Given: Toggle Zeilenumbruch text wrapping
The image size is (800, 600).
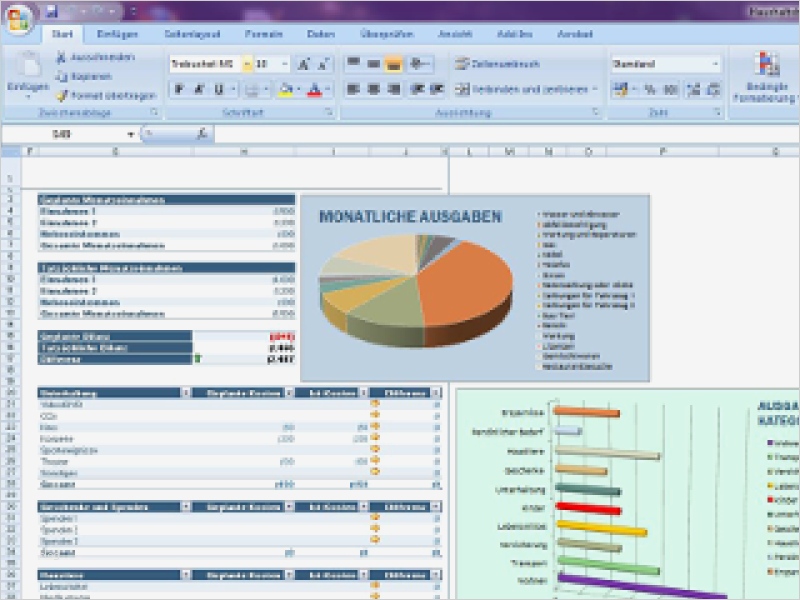Looking at the screenshot, I should point(497,64).
